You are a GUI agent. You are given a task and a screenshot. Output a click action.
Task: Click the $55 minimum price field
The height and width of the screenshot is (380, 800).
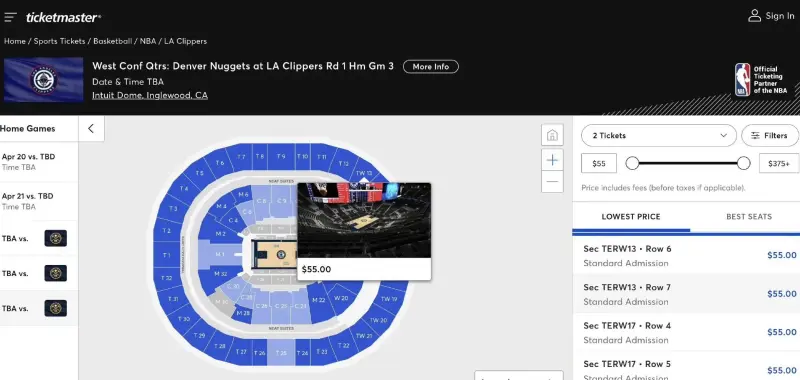(x=598, y=164)
